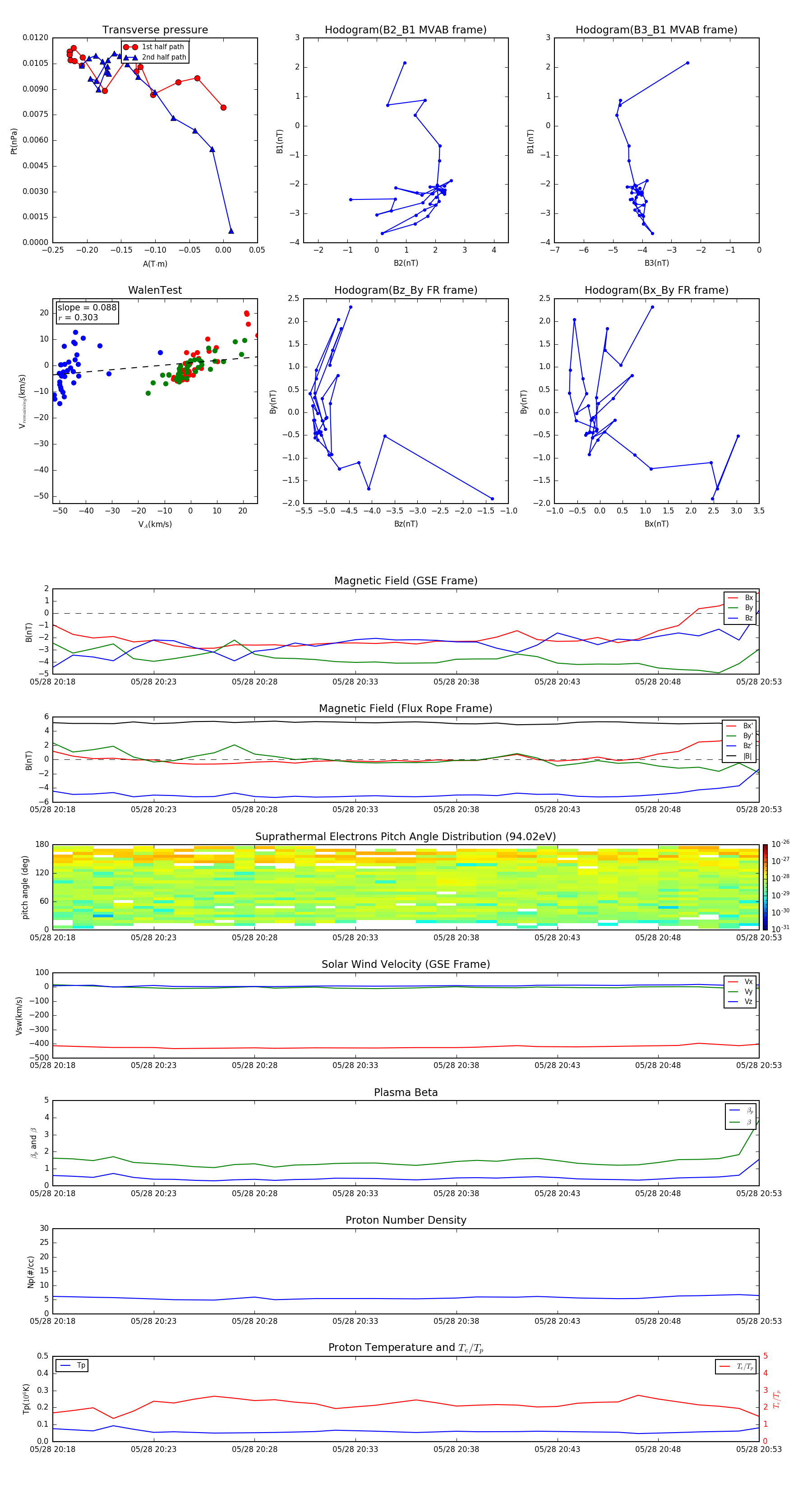This screenshot has width=812, height=1489.
Task: Click the "Tp" legend box
Action: point(72,1365)
